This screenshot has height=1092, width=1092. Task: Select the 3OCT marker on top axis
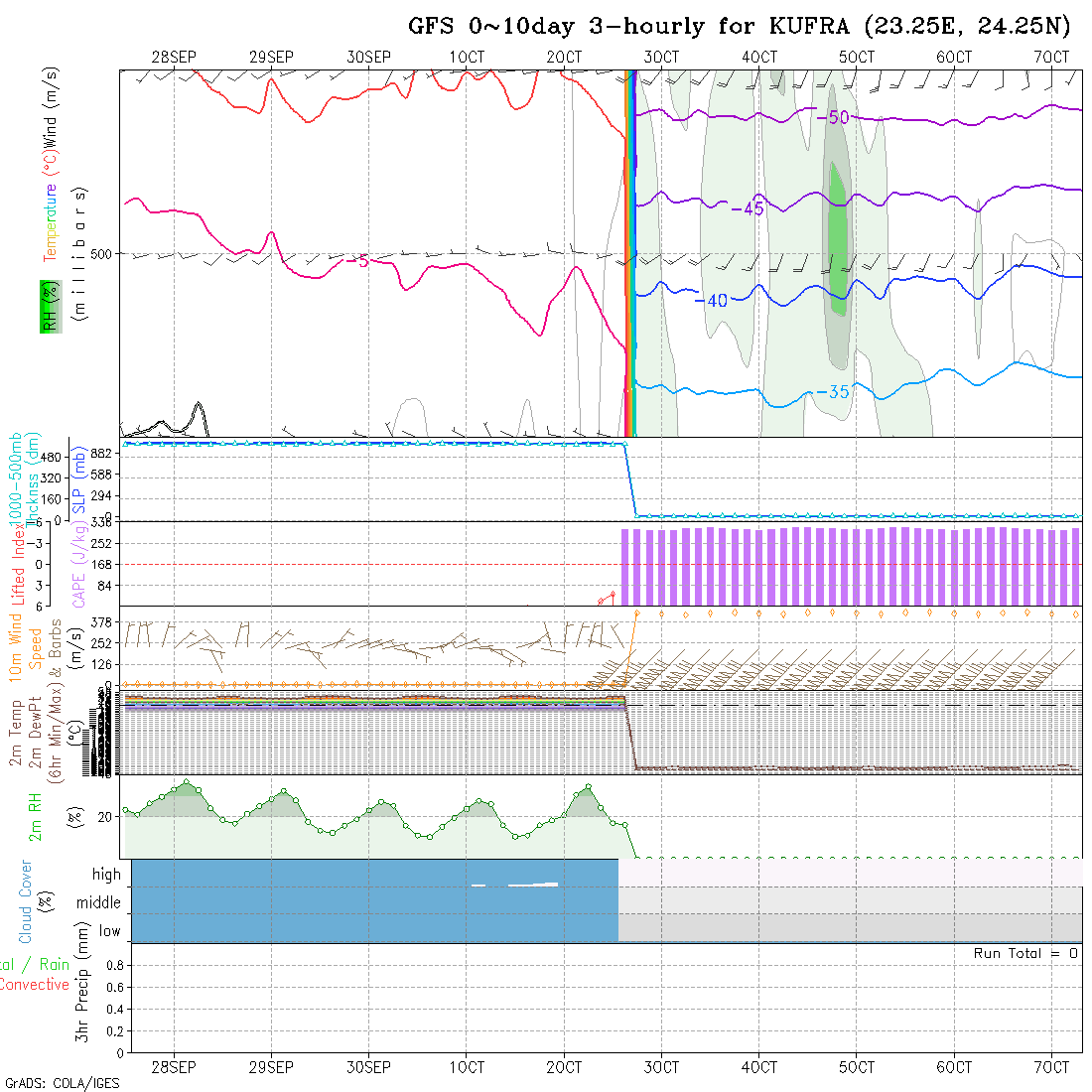pyautogui.click(x=661, y=58)
